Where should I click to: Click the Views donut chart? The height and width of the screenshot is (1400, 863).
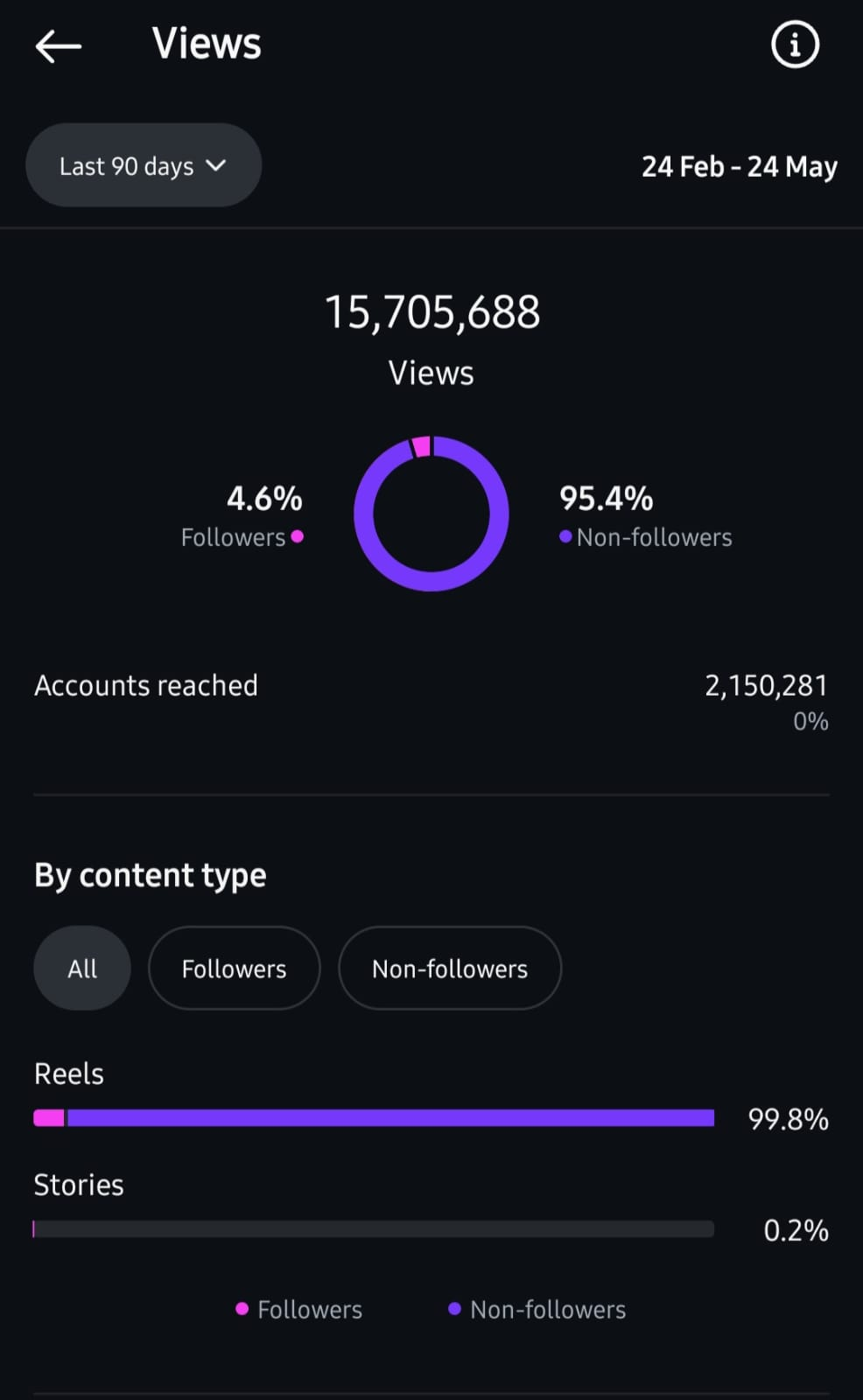pos(431,514)
